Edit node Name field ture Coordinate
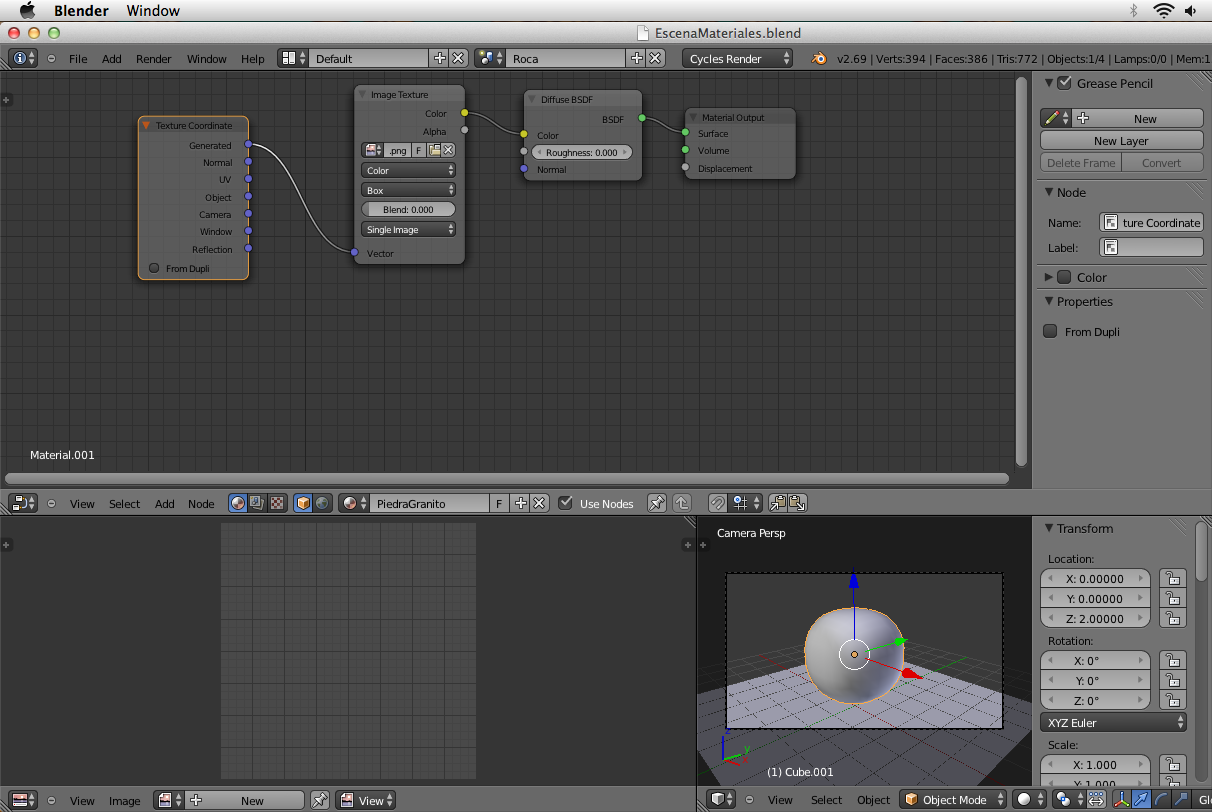The image size is (1212, 812). pos(1152,222)
